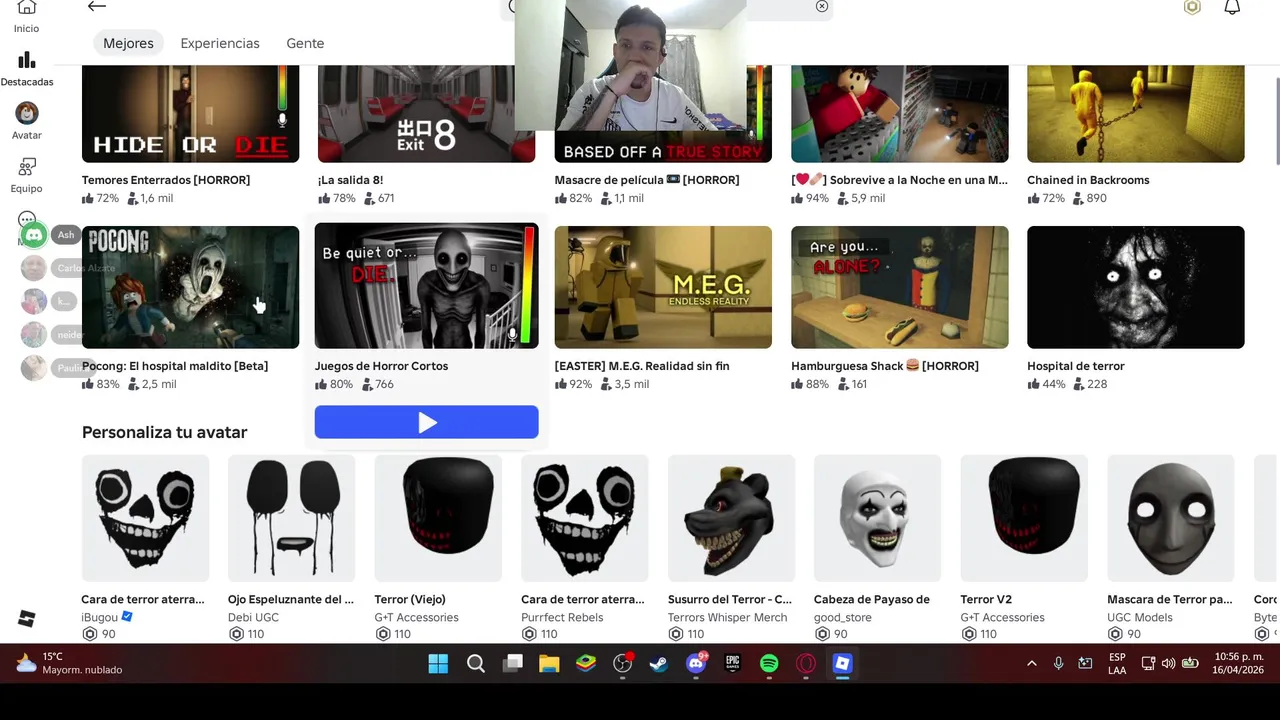Show hidden system tray icons chevron
Viewport: 1280px width, 720px height.
click(x=1031, y=663)
